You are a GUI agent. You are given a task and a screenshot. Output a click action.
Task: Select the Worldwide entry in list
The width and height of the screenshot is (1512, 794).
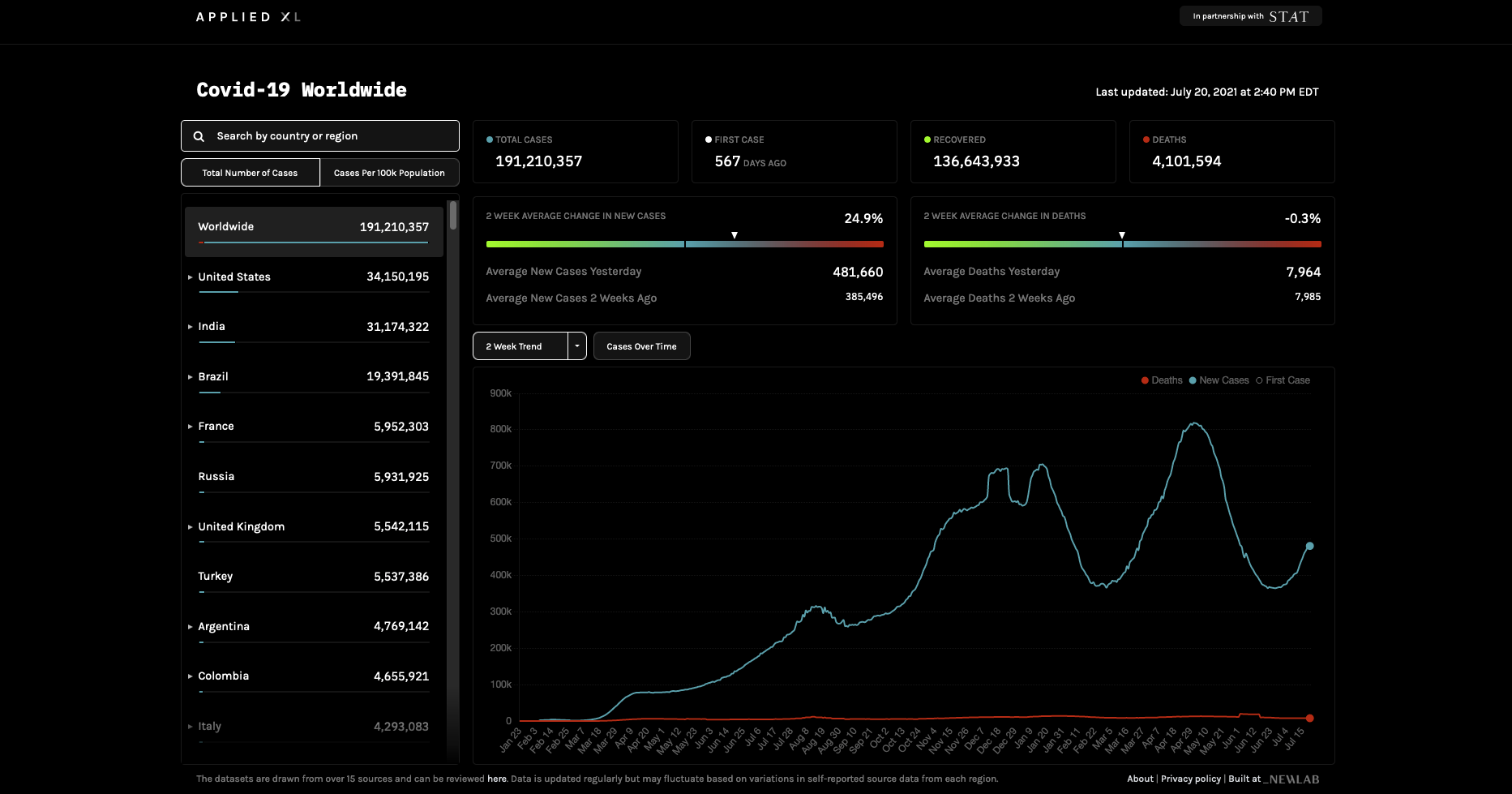click(314, 231)
